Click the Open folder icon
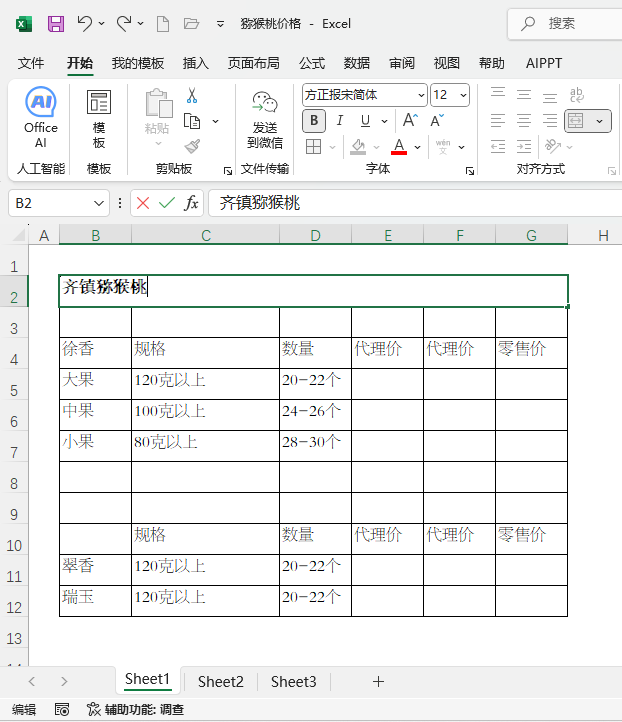622x722 pixels. [x=191, y=23]
